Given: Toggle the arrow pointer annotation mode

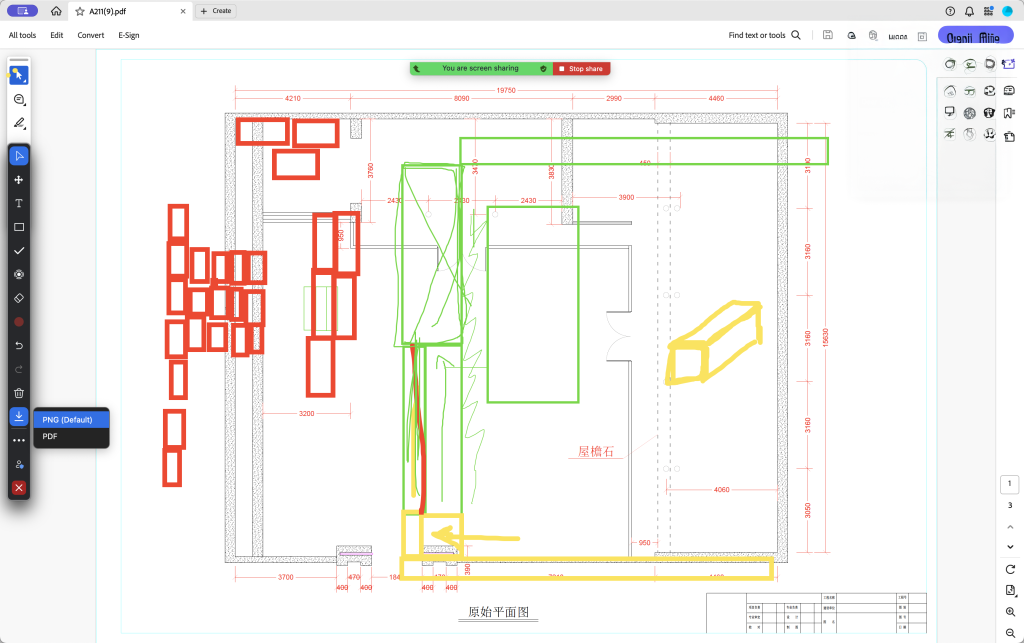Looking at the screenshot, I should 18,156.
